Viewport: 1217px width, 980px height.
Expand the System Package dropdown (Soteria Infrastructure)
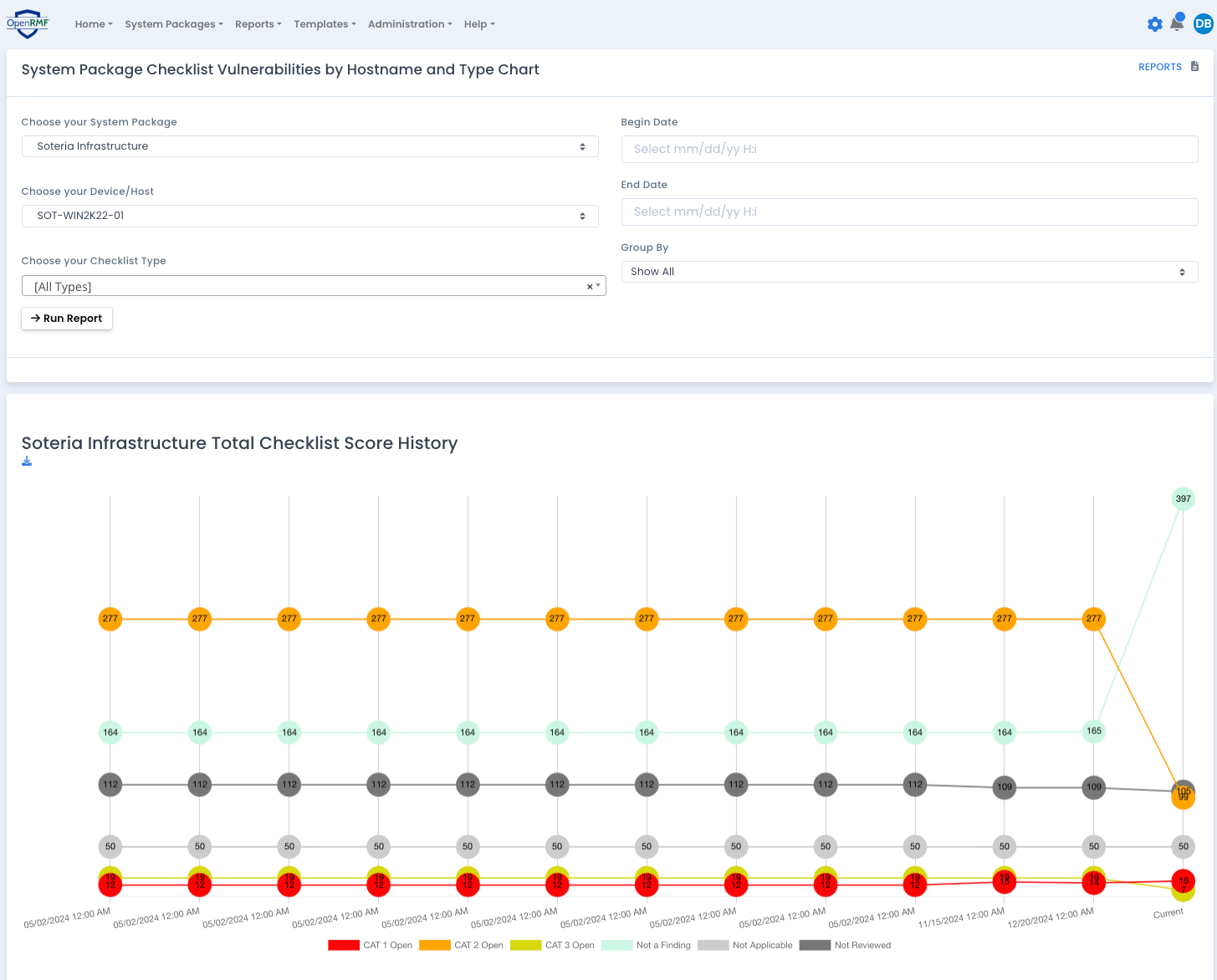310,146
